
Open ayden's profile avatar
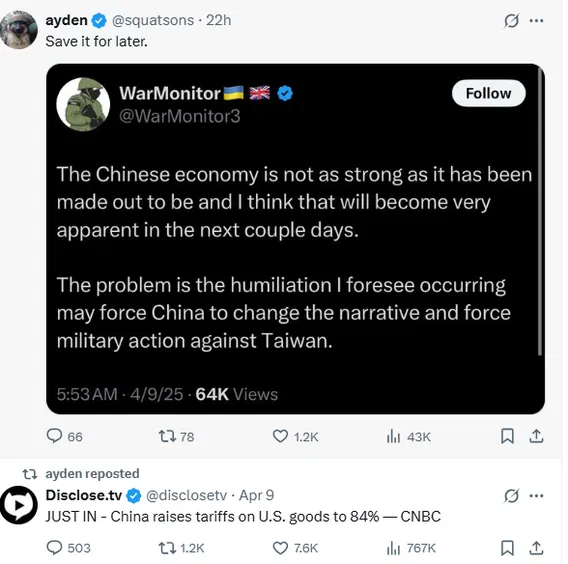[18, 29]
